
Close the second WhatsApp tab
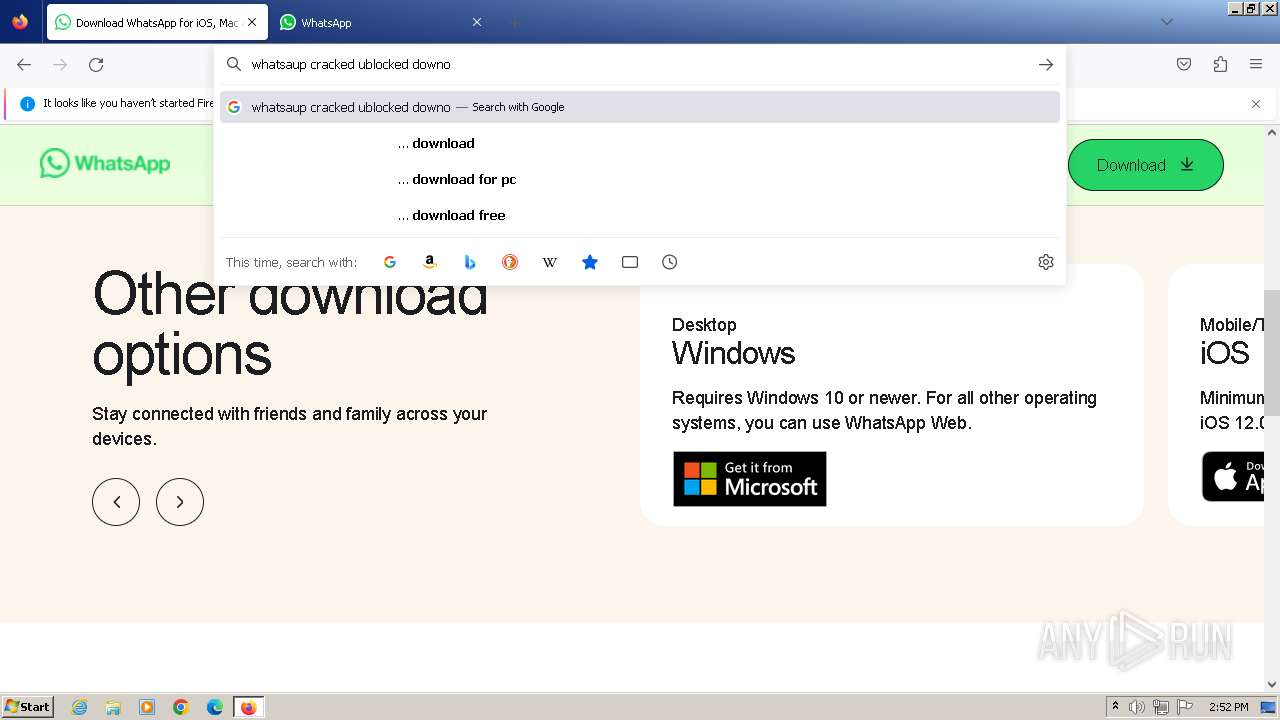[x=477, y=22]
